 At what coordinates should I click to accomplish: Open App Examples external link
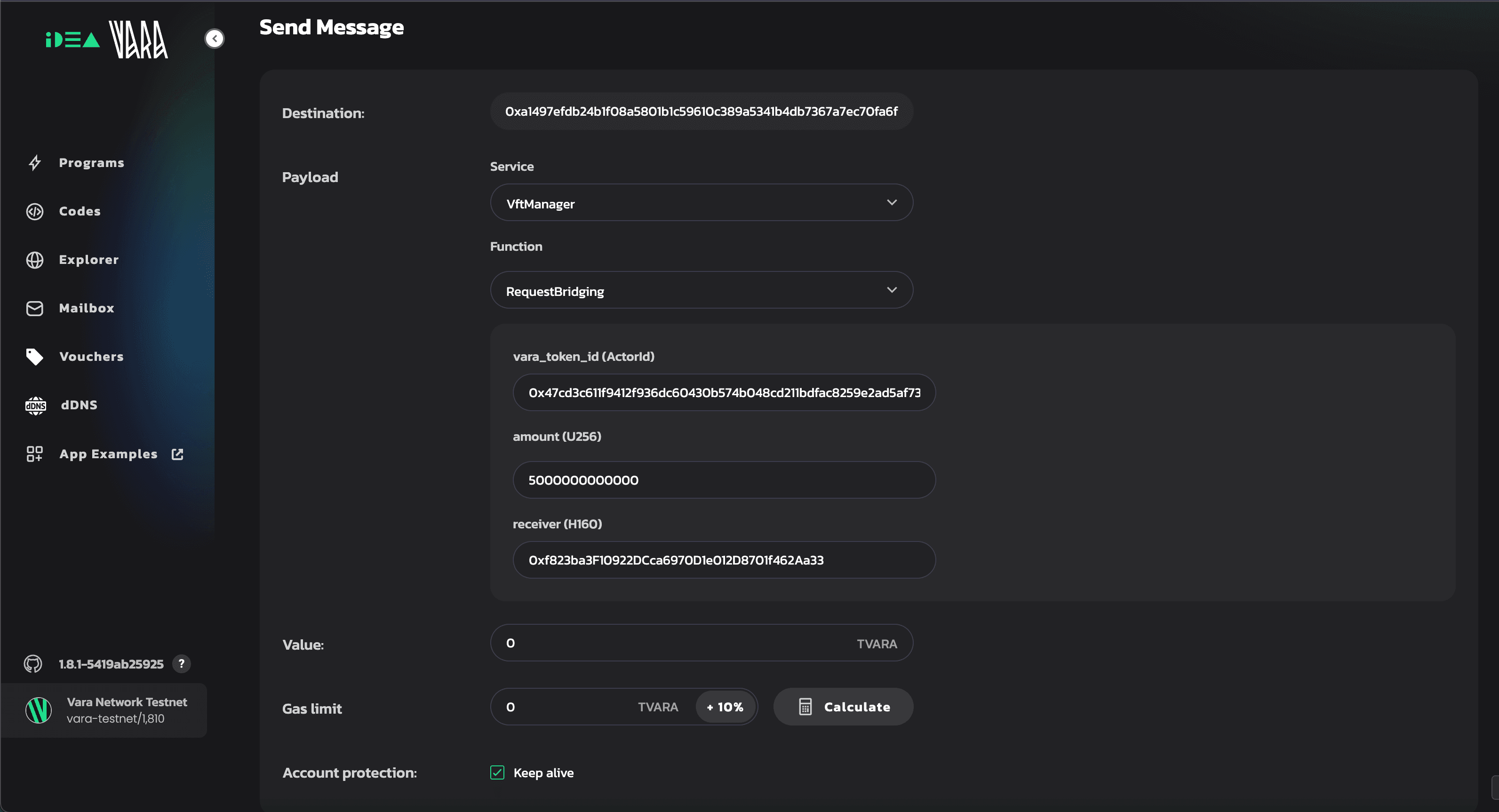108,454
